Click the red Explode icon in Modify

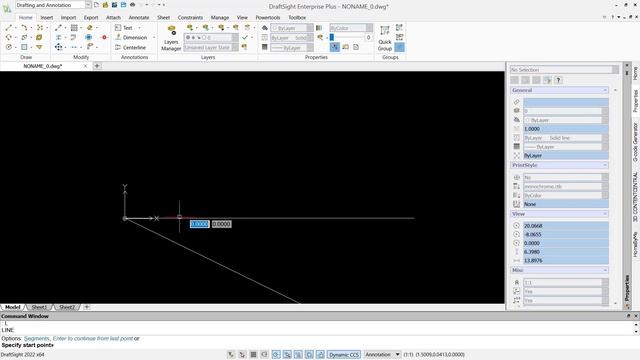pos(104,38)
